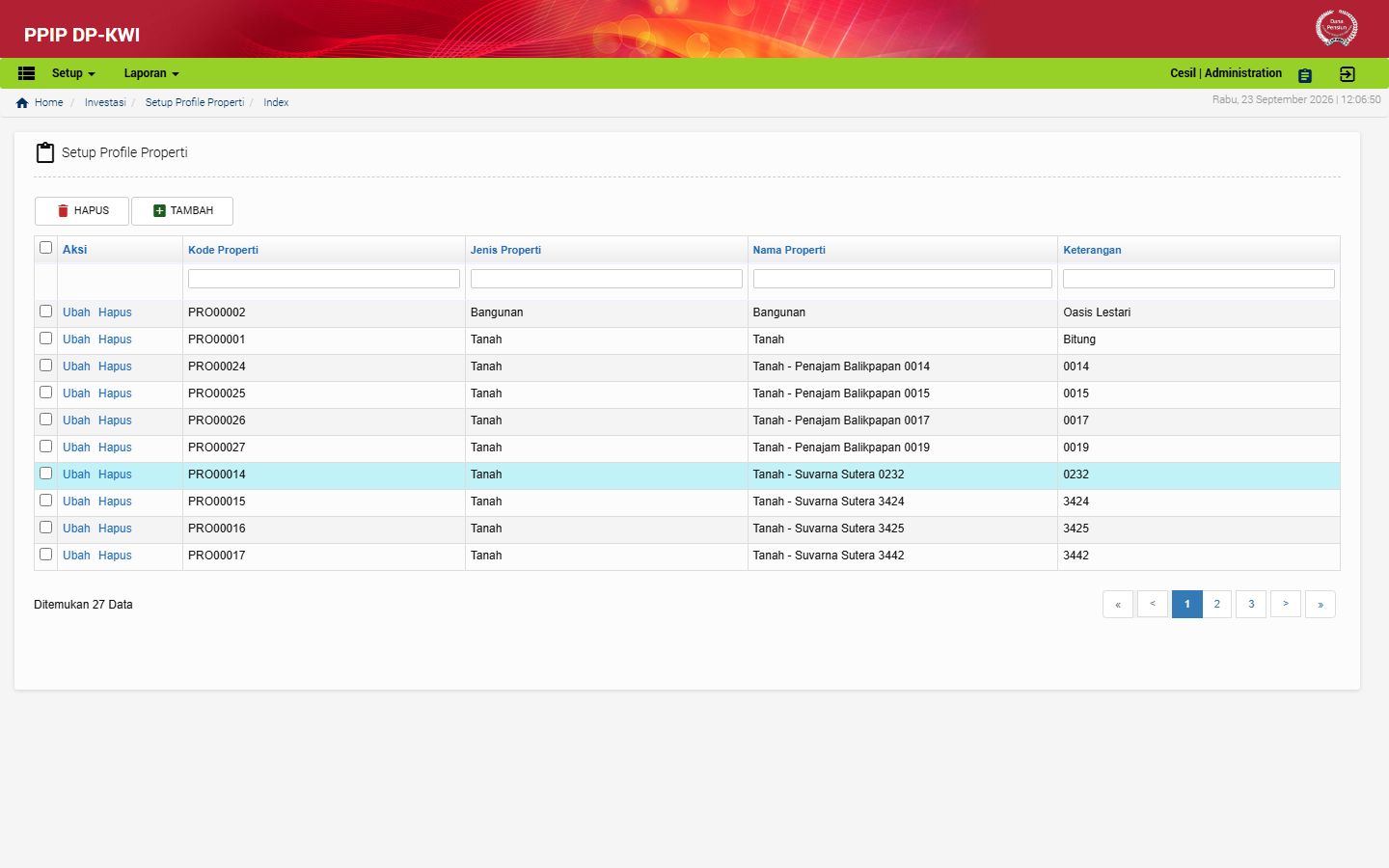The height and width of the screenshot is (868, 1389).
Task: Tick the checkbox for PRO00001
Action: pyautogui.click(x=45, y=339)
